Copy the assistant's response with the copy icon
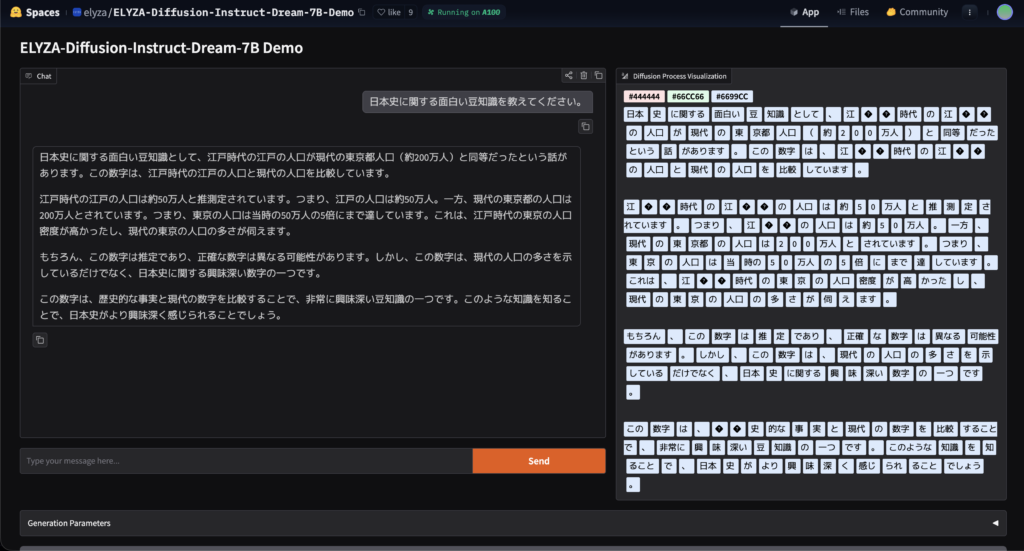Screen dimensions: 1024x551 (x=39, y=340)
